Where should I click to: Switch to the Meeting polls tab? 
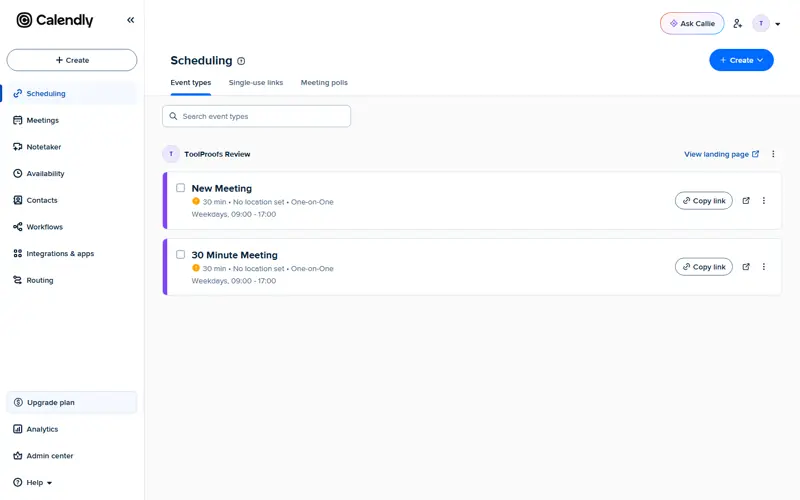(x=324, y=83)
